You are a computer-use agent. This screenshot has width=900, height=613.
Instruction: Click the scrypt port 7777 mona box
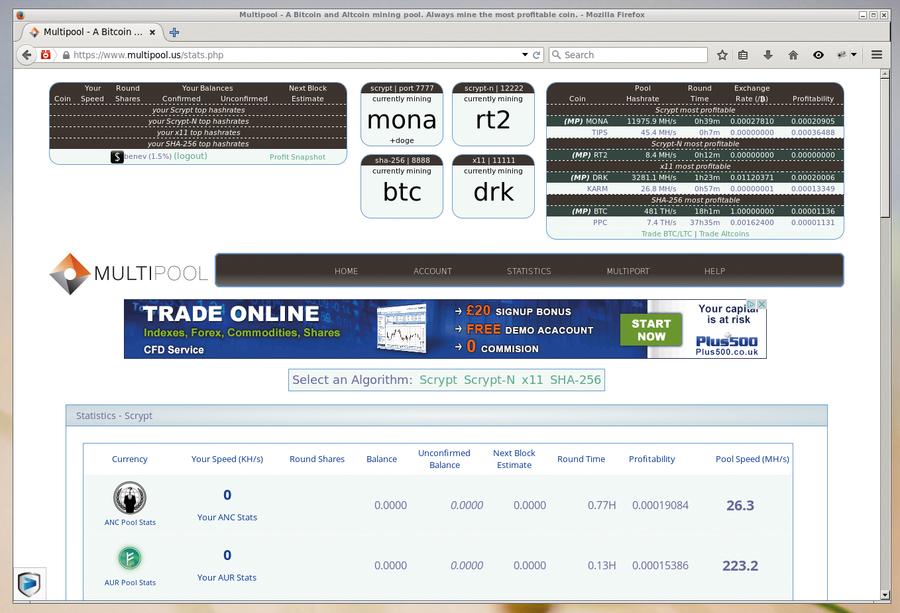(x=402, y=114)
